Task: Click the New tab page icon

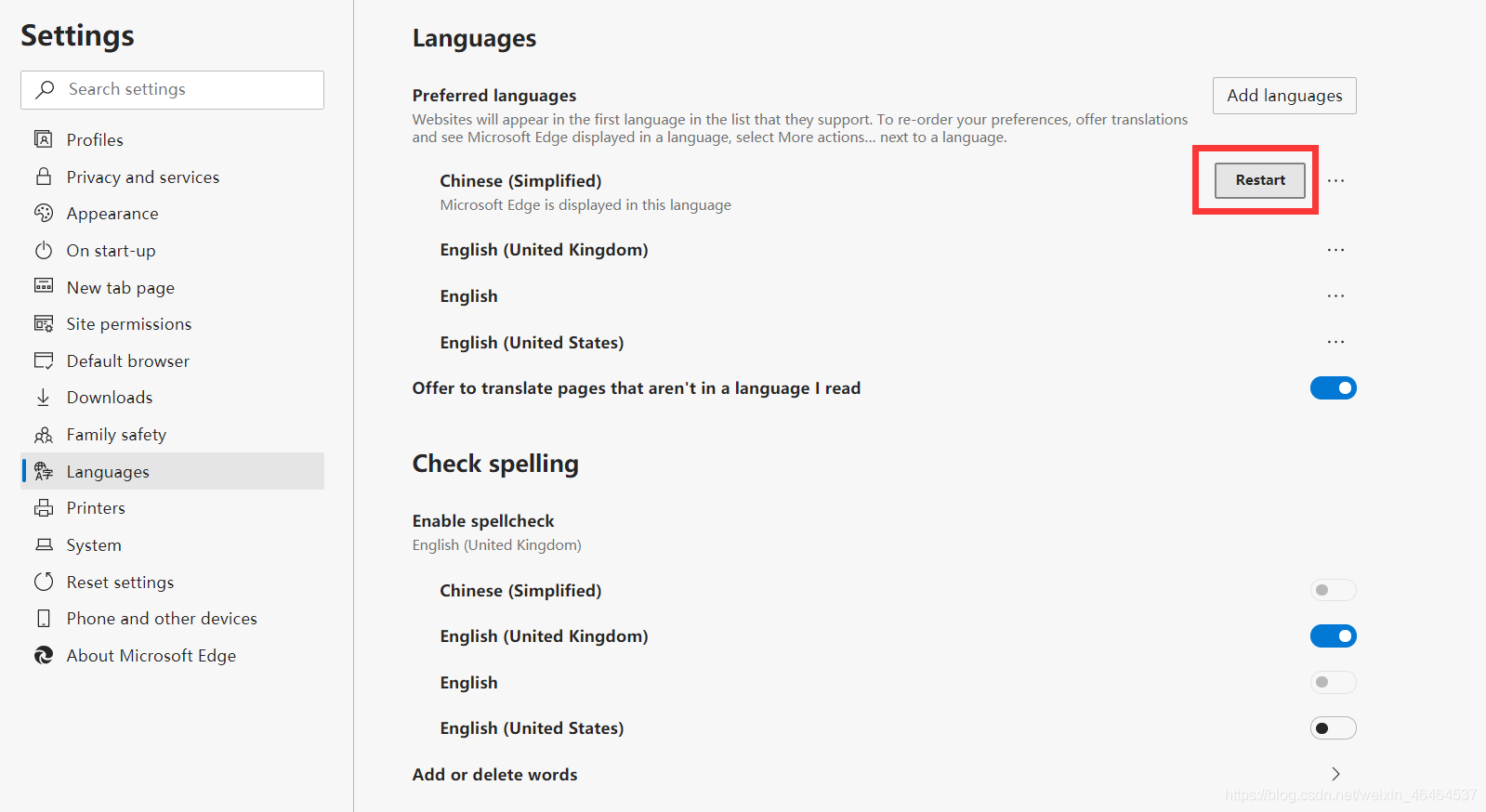Action: point(44,286)
